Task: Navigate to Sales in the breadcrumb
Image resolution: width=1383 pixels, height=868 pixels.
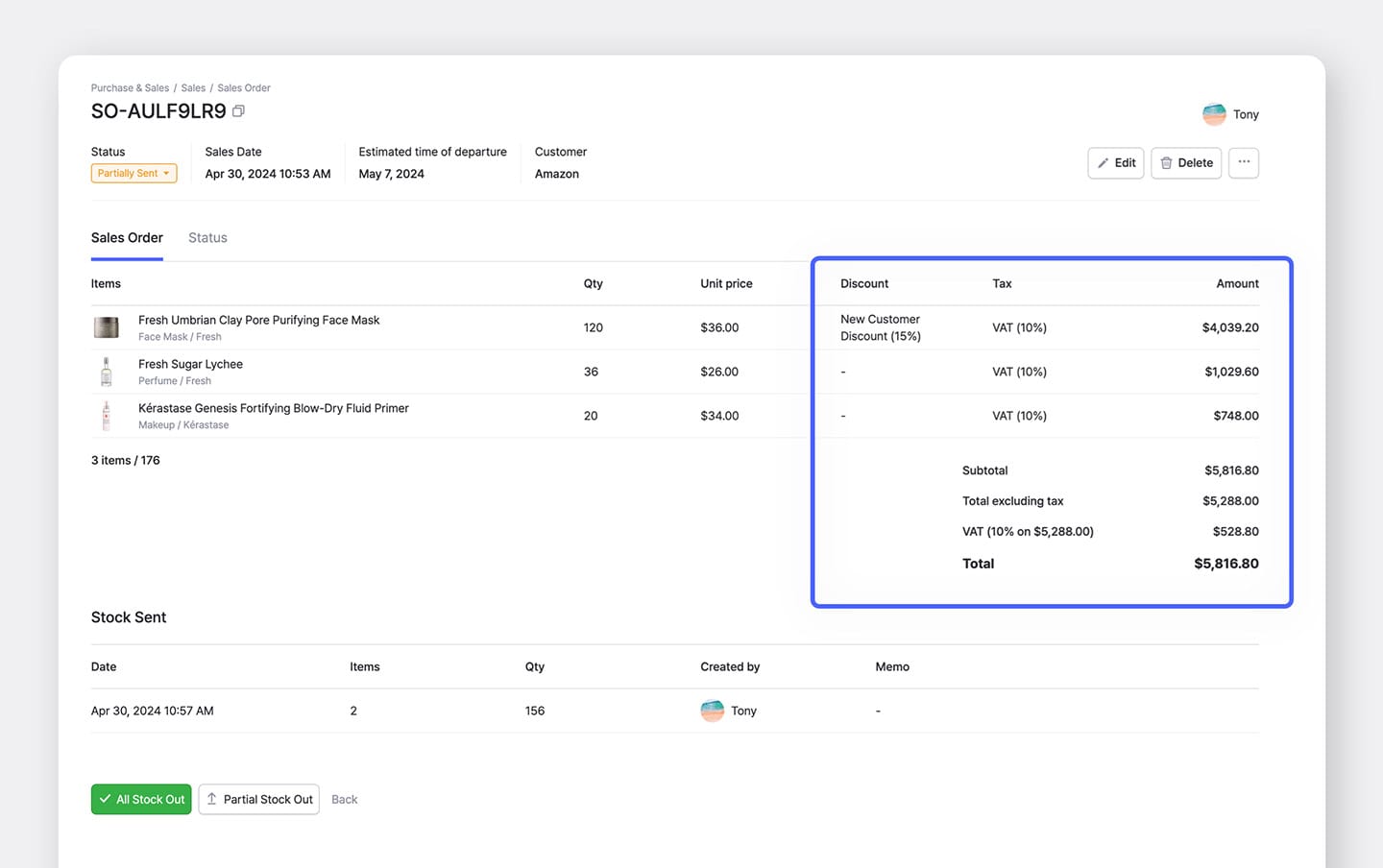Action: [193, 88]
